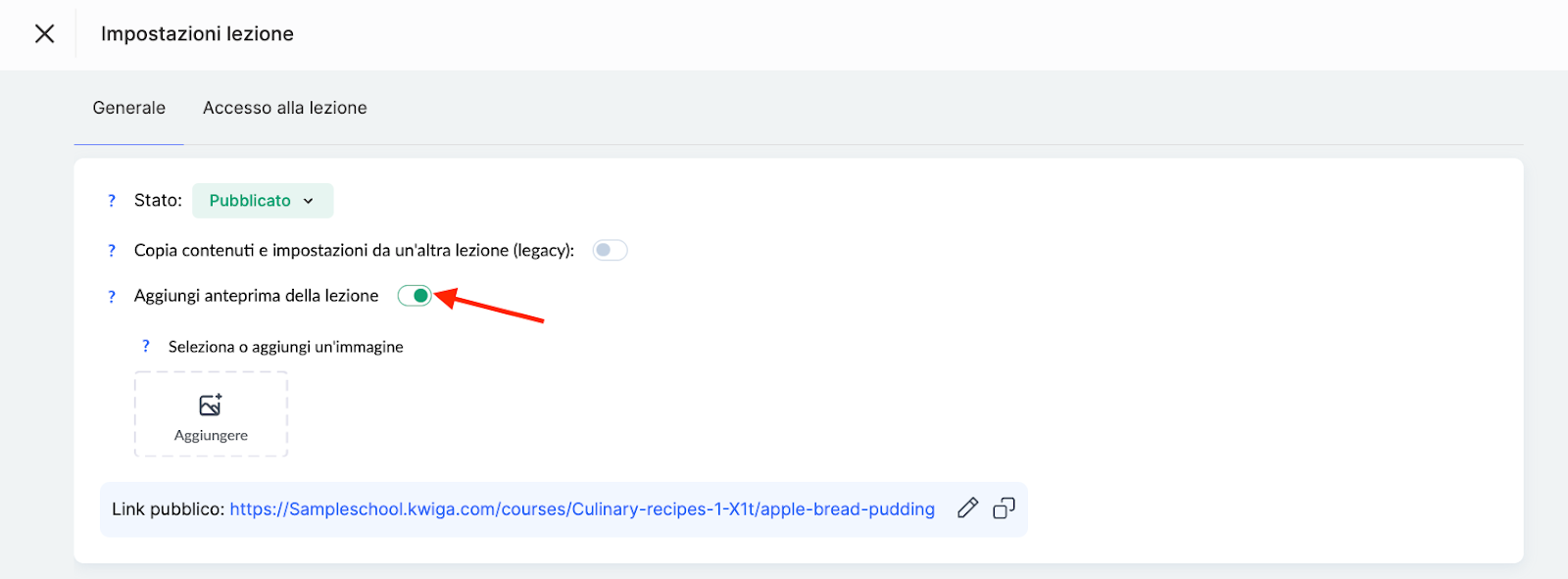Enable copy contents from another lesson toggle
Screen dimensions: 1568x579
point(610,251)
